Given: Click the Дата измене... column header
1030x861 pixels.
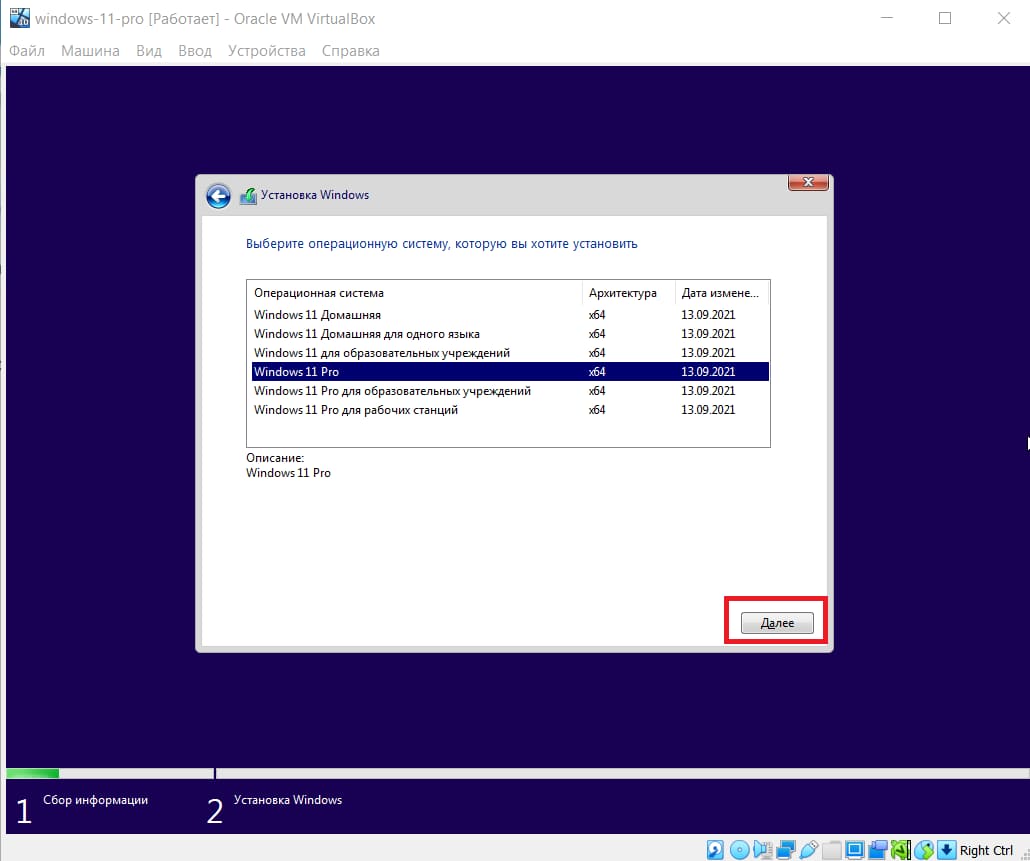Looking at the screenshot, I should 722,293.
